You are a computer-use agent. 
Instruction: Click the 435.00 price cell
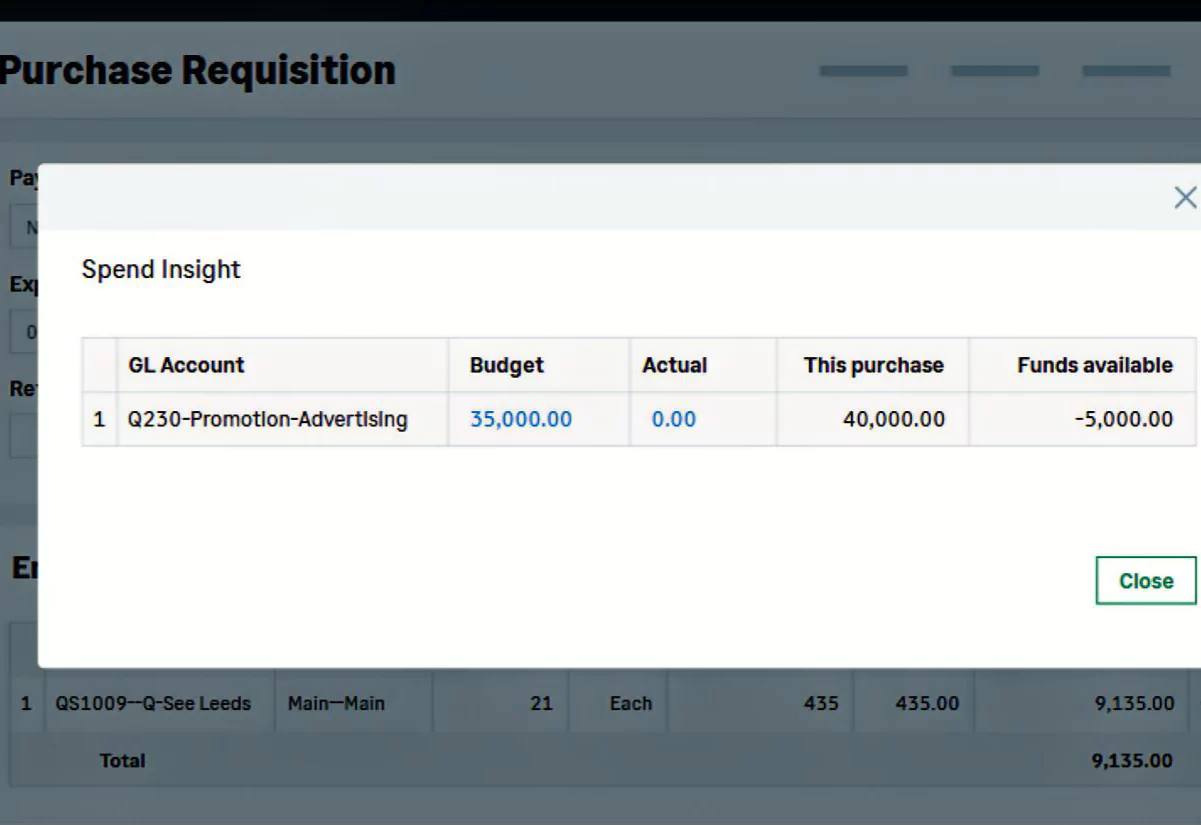pos(926,703)
